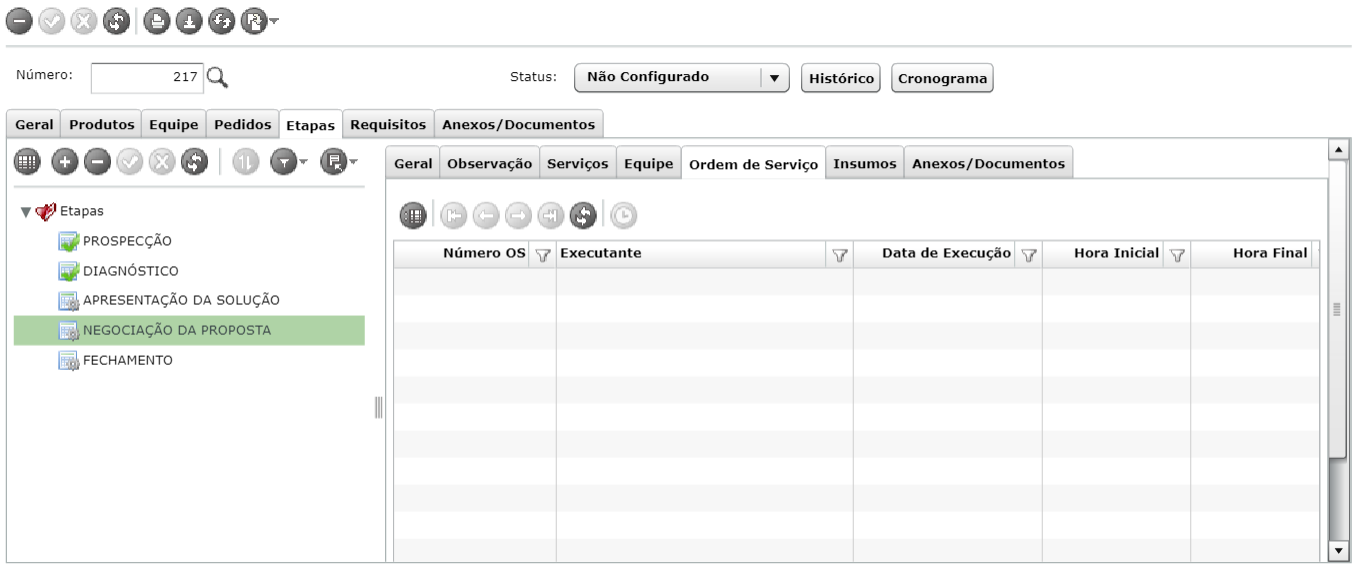This screenshot has width=1357, height=569.
Task: Switch to the Requisitos tab
Action: pos(388,124)
